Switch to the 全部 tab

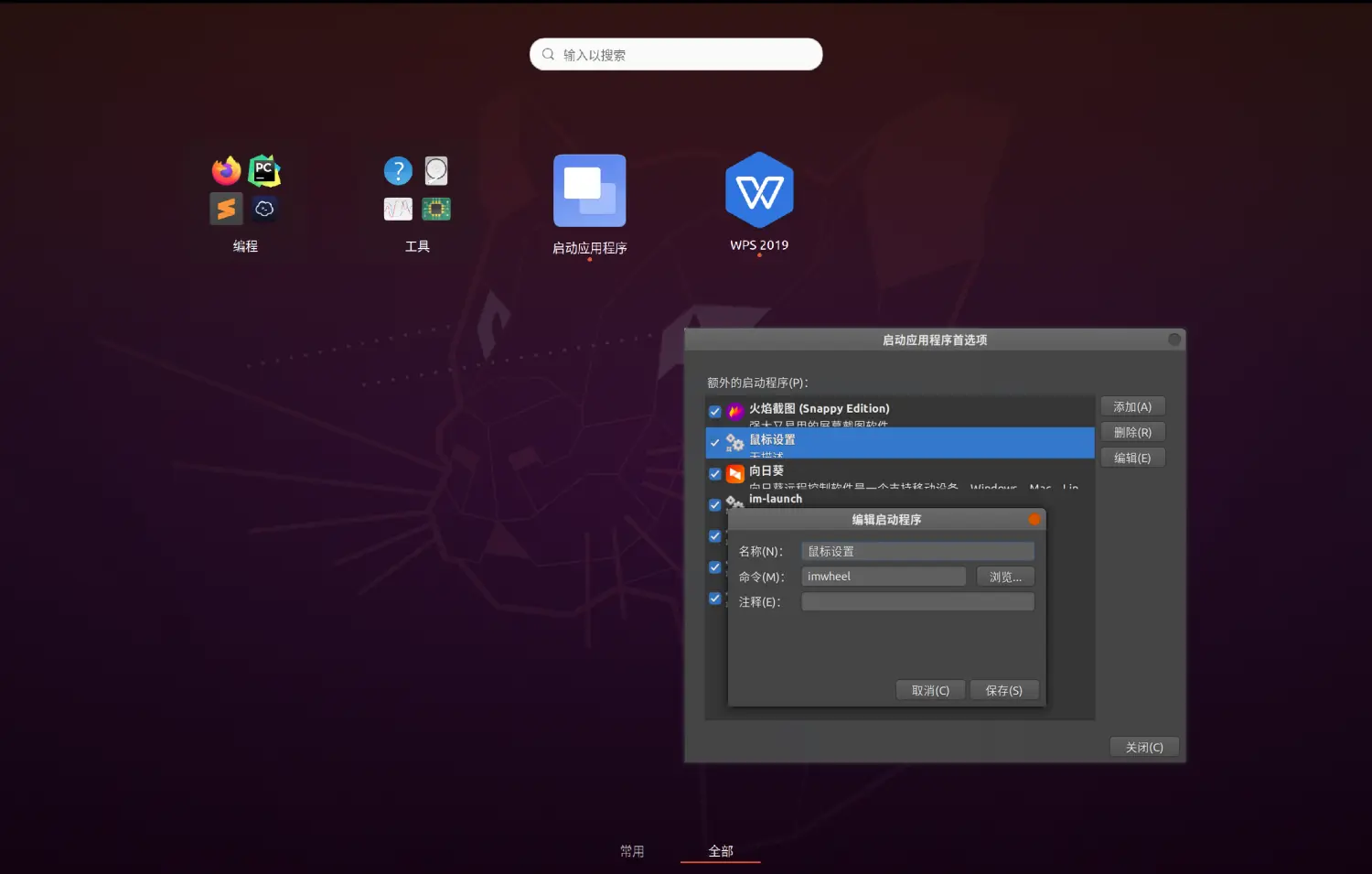[721, 851]
